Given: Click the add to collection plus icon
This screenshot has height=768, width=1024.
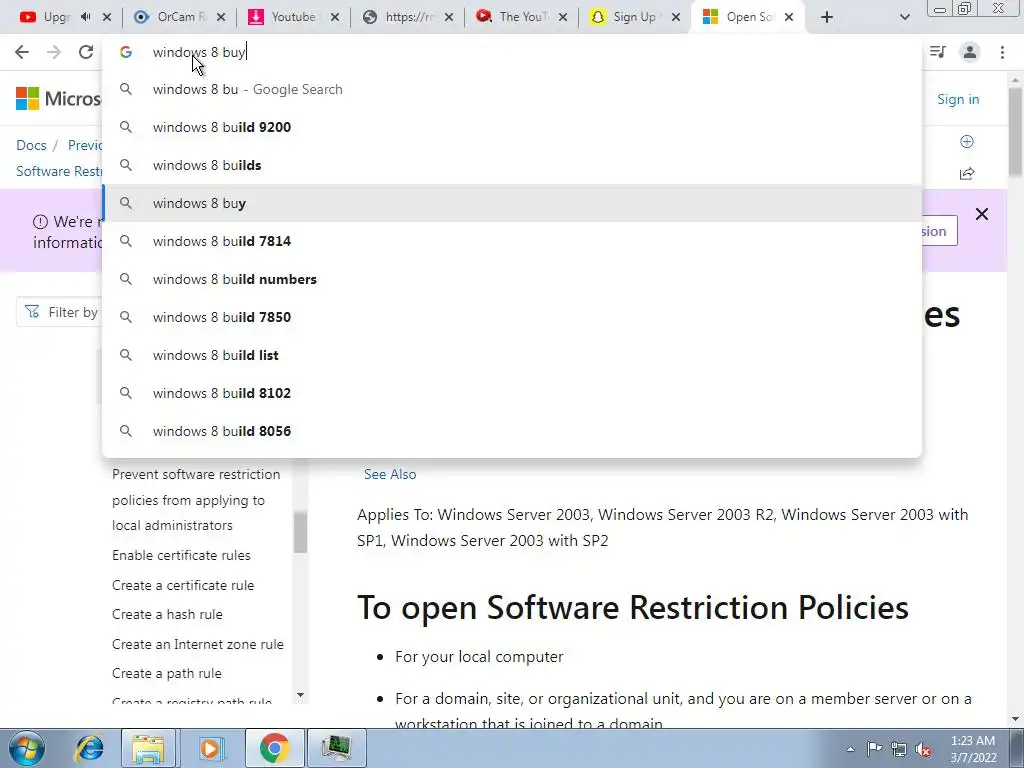Looking at the screenshot, I should [x=967, y=142].
